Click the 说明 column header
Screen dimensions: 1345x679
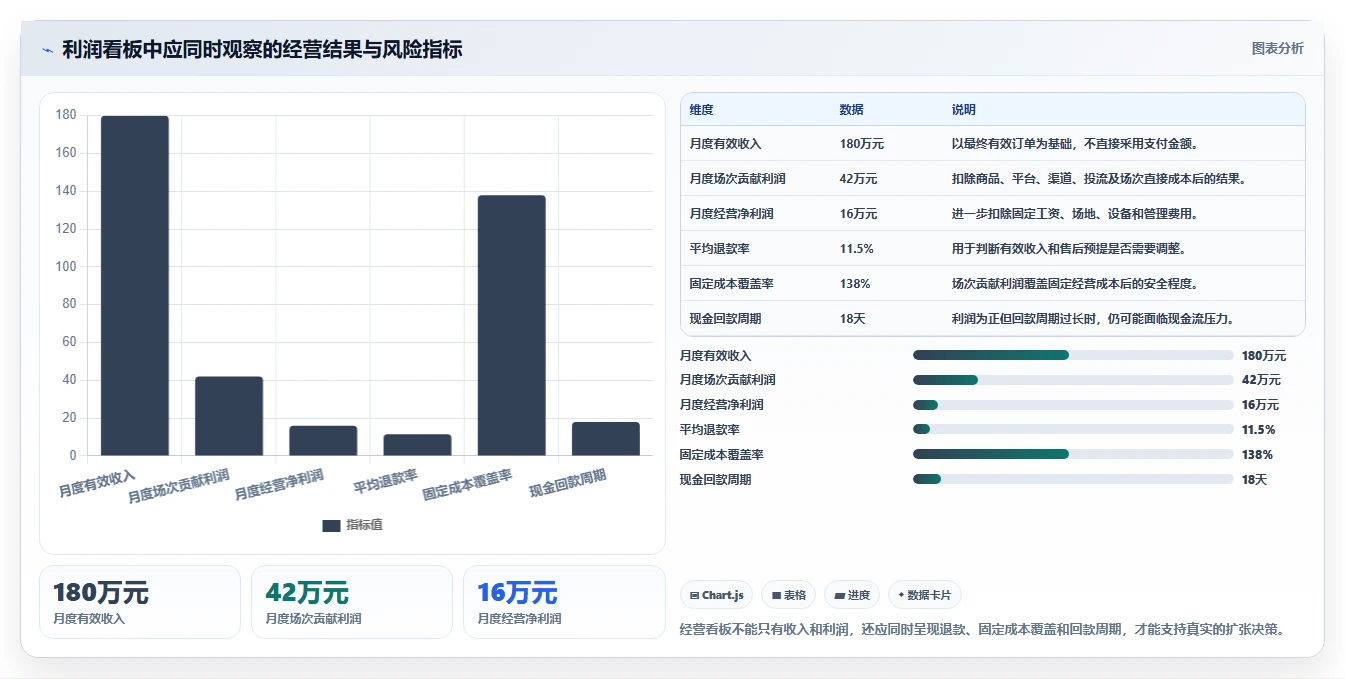tap(964, 110)
